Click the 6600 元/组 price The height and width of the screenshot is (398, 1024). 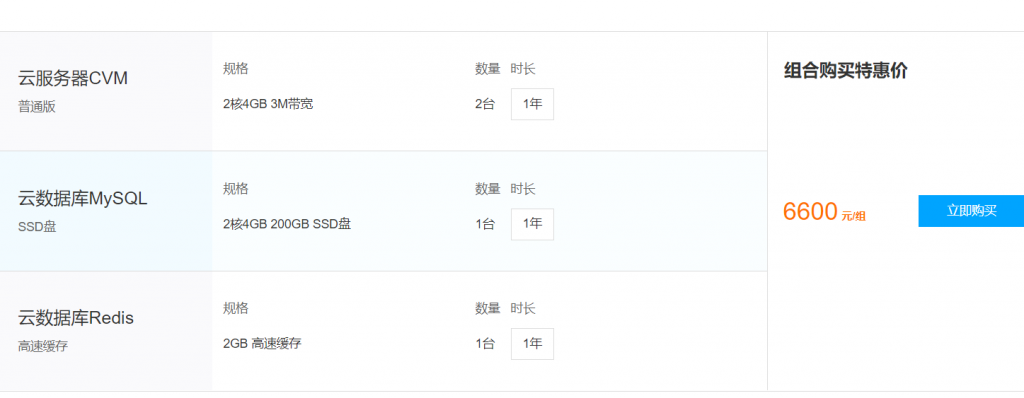[x=824, y=212]
